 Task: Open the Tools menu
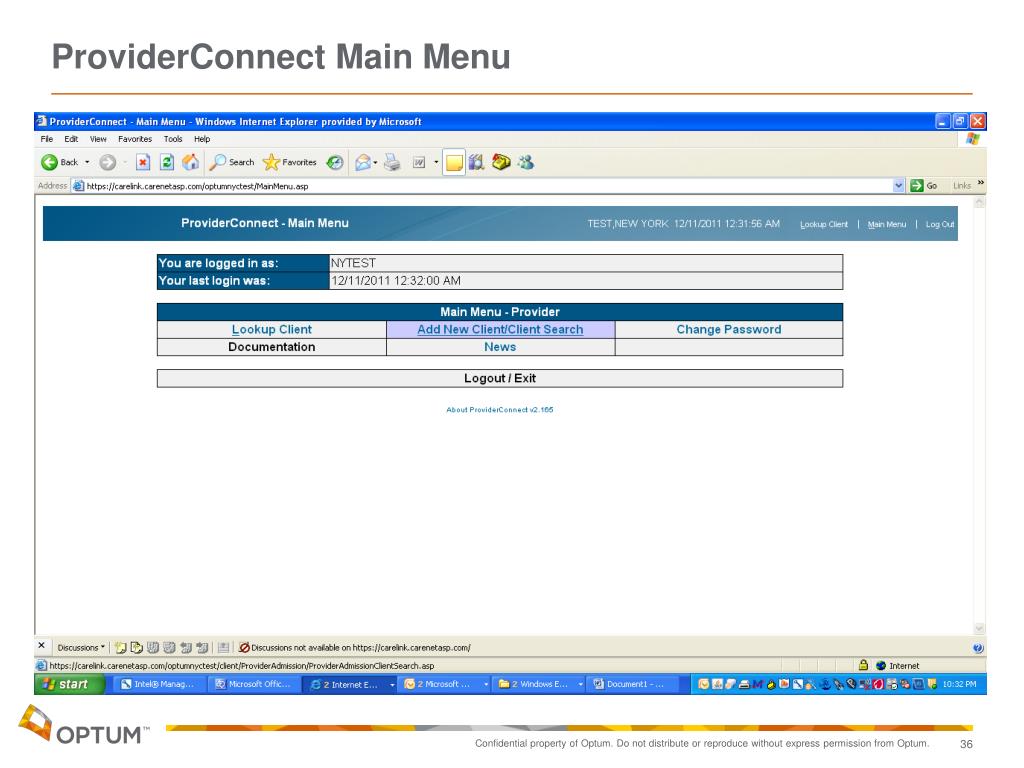coord(173,139)
